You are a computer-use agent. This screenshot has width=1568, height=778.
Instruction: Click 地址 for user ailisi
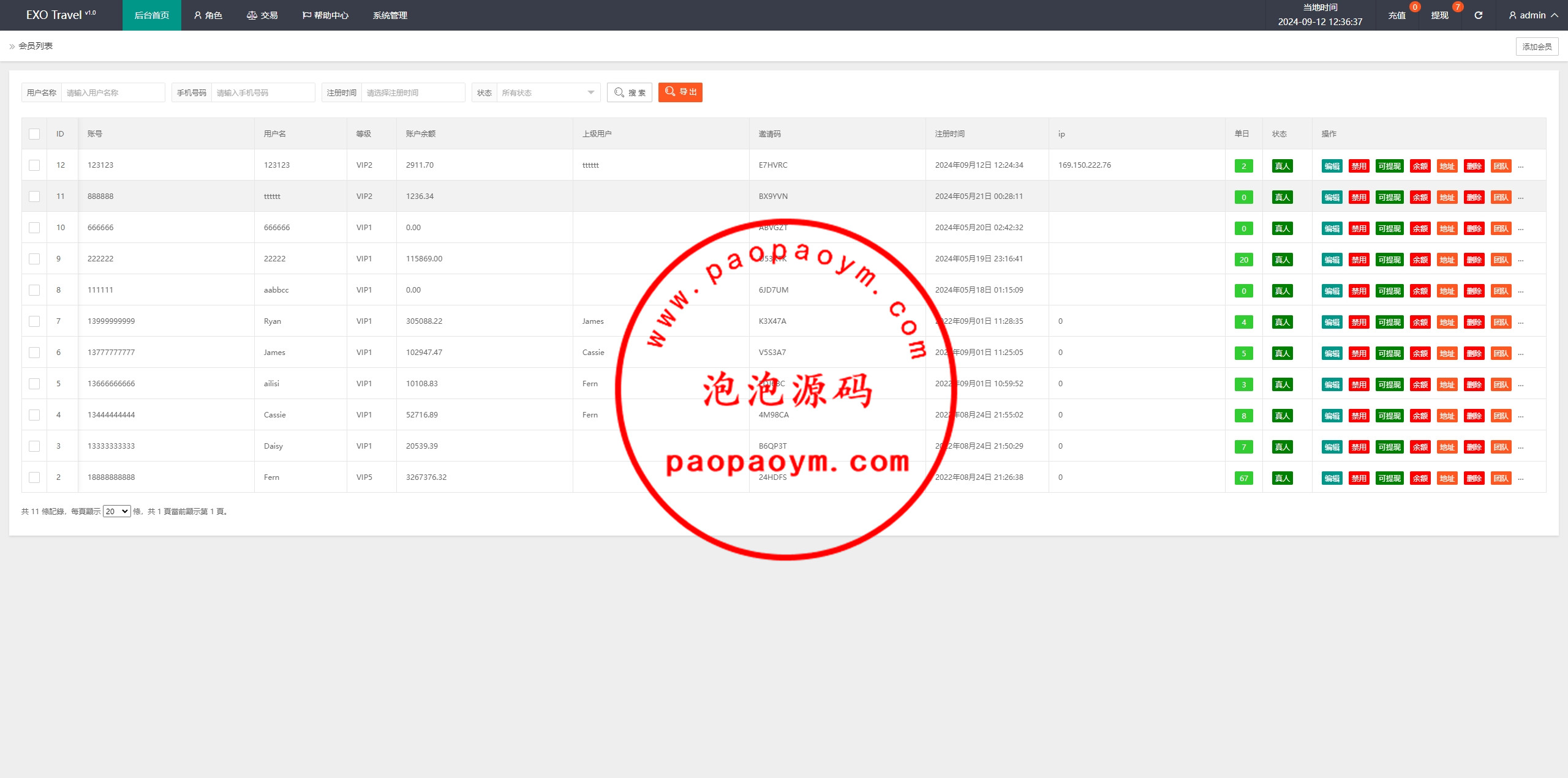[x=1447, y=384]
